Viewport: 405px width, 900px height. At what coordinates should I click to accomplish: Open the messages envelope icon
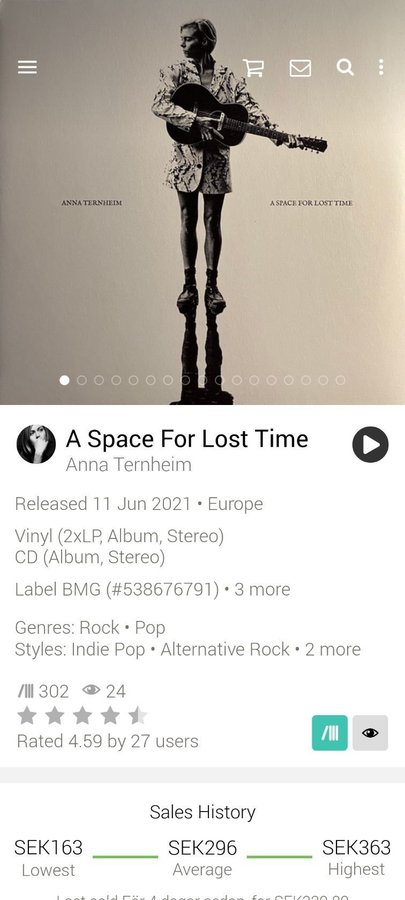click(x=300, y=68)
